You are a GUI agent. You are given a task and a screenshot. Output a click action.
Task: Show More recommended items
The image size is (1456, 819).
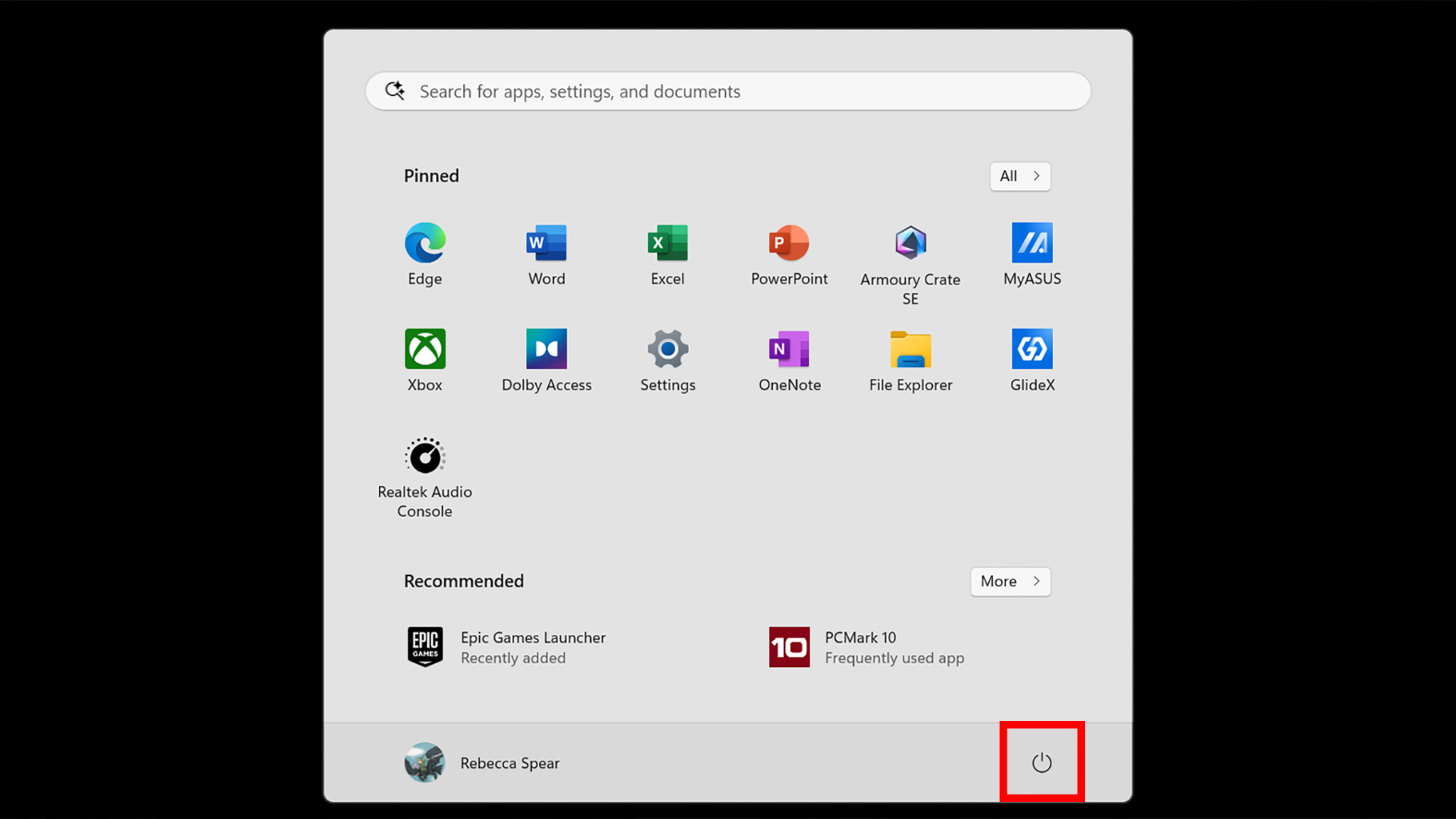coord(1010,582)
